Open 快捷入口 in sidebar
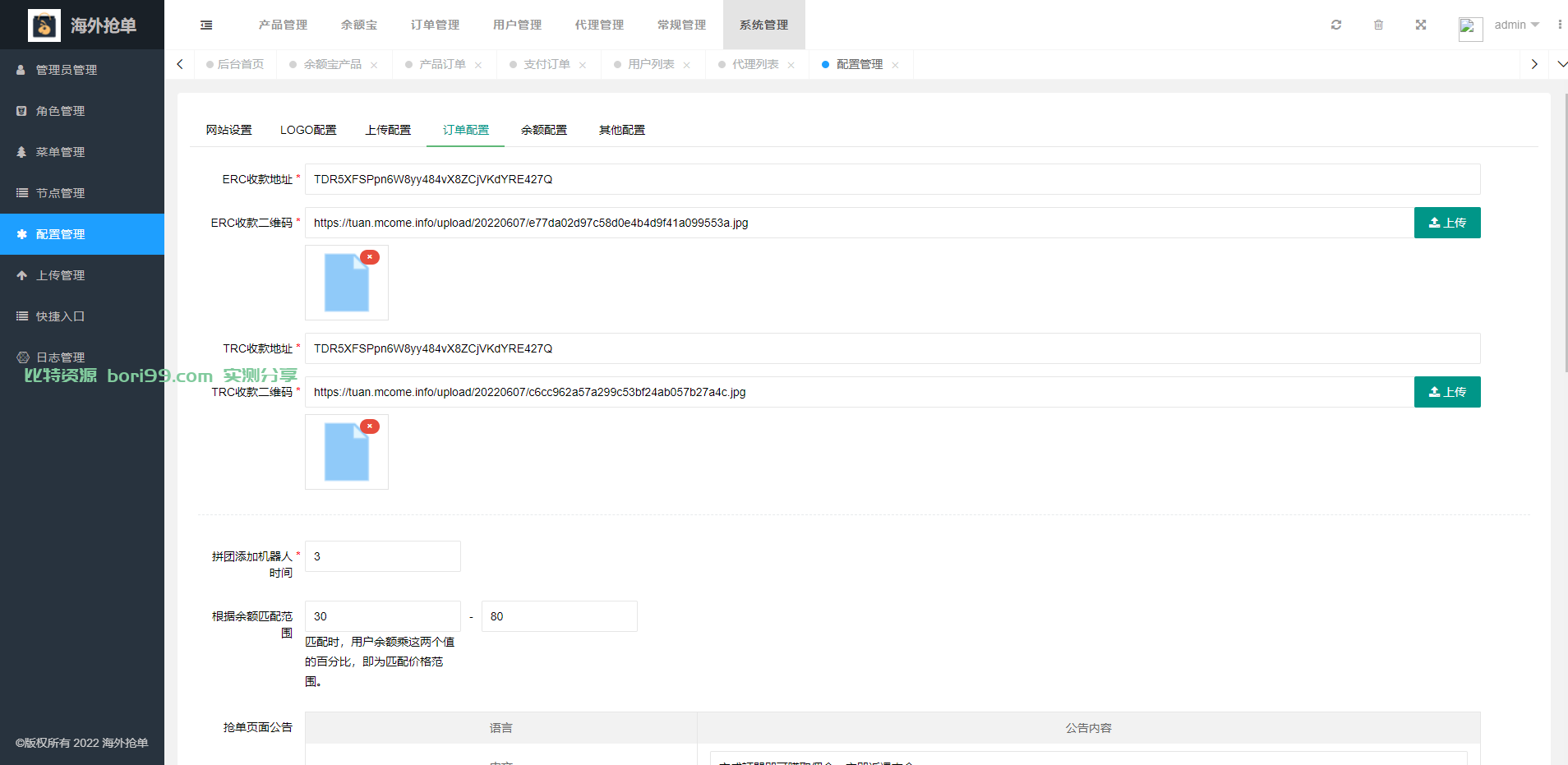Viewport: 1568px width, 765px height. click(82, 316)
